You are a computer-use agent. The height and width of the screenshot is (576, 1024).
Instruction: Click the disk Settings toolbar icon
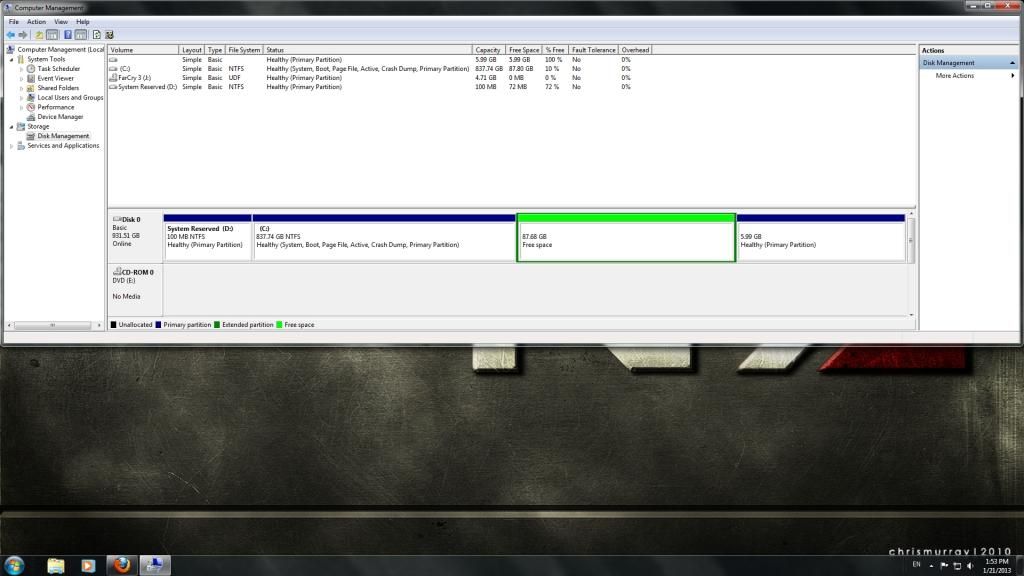(109, 35)
